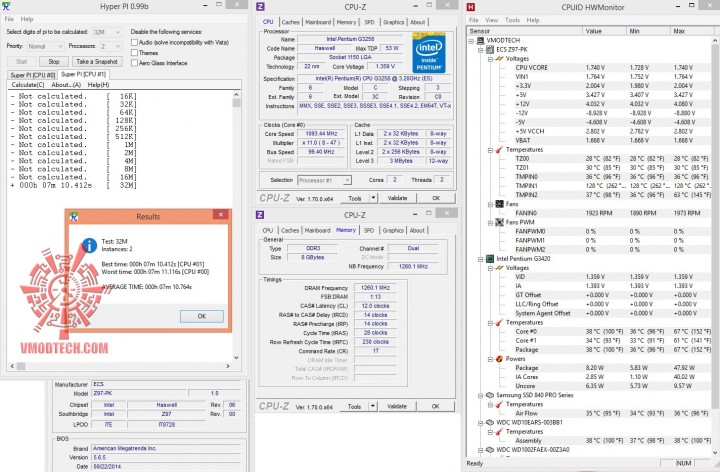Open Graphics tab in lower CPU-Z window
This screenshot has height=472, width=720.
tap(393, 230)
